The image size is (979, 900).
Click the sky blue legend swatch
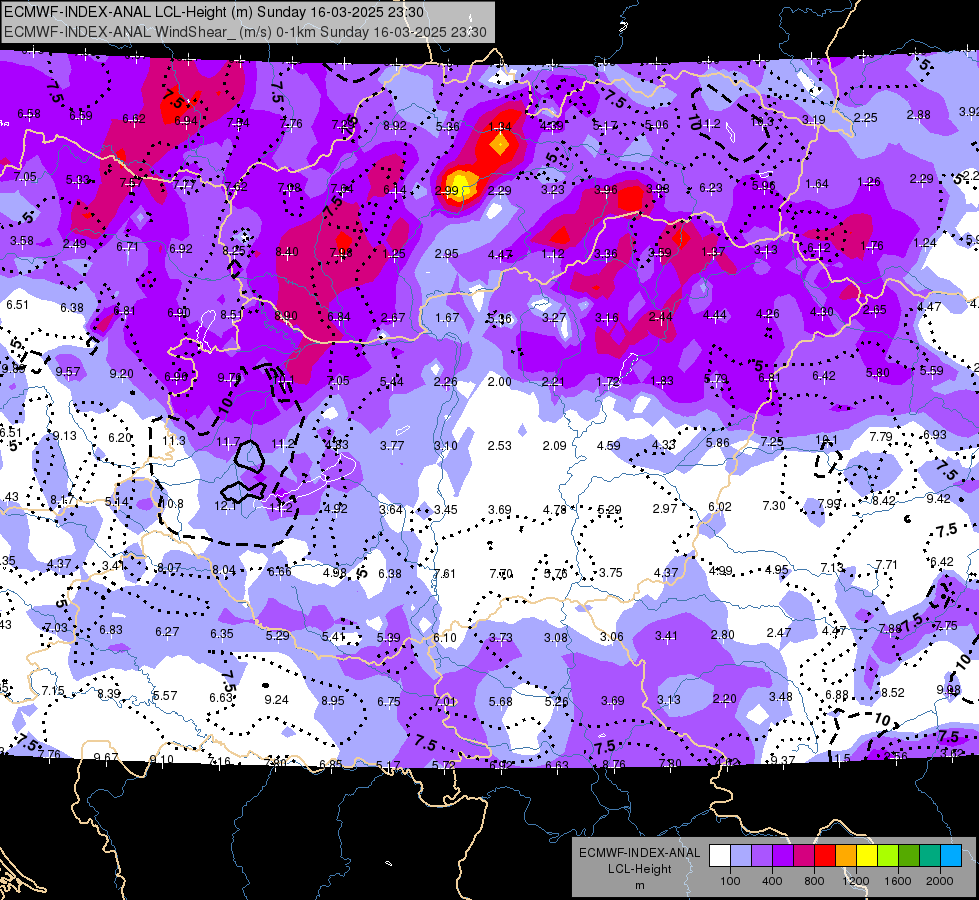[950, 856]
